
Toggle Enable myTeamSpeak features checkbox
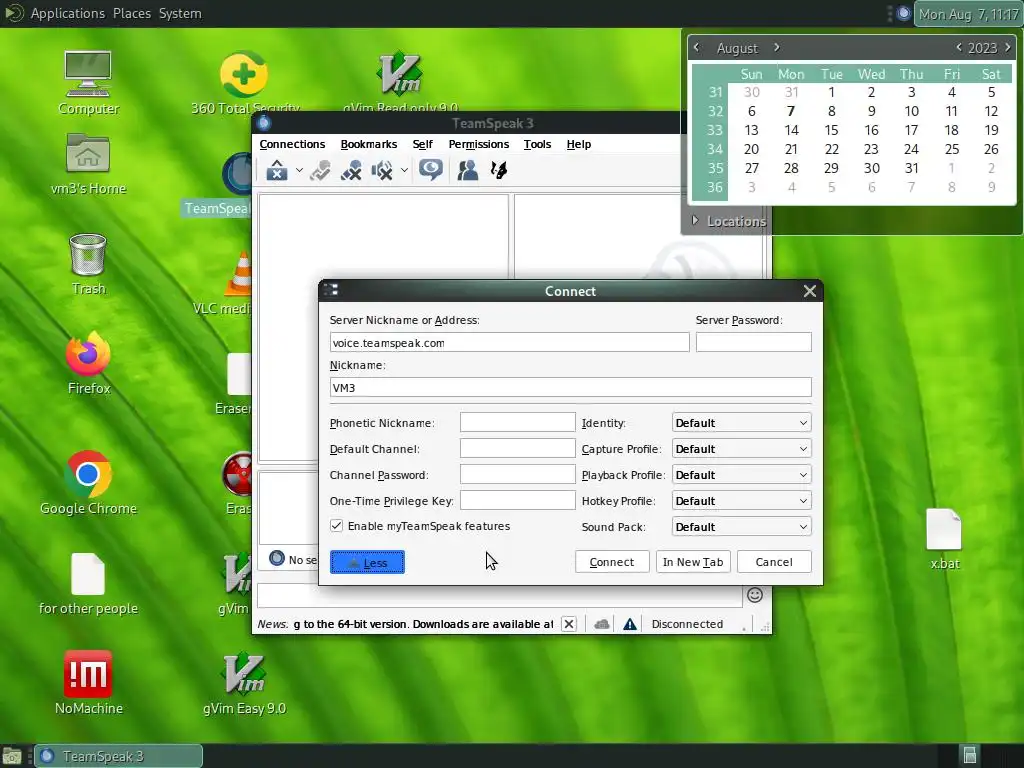[x=336, y=526]
